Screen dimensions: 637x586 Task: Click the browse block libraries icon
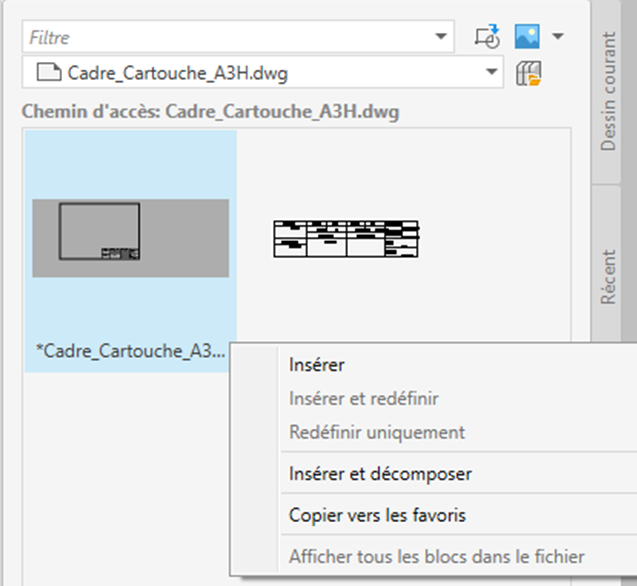(529, 73)
